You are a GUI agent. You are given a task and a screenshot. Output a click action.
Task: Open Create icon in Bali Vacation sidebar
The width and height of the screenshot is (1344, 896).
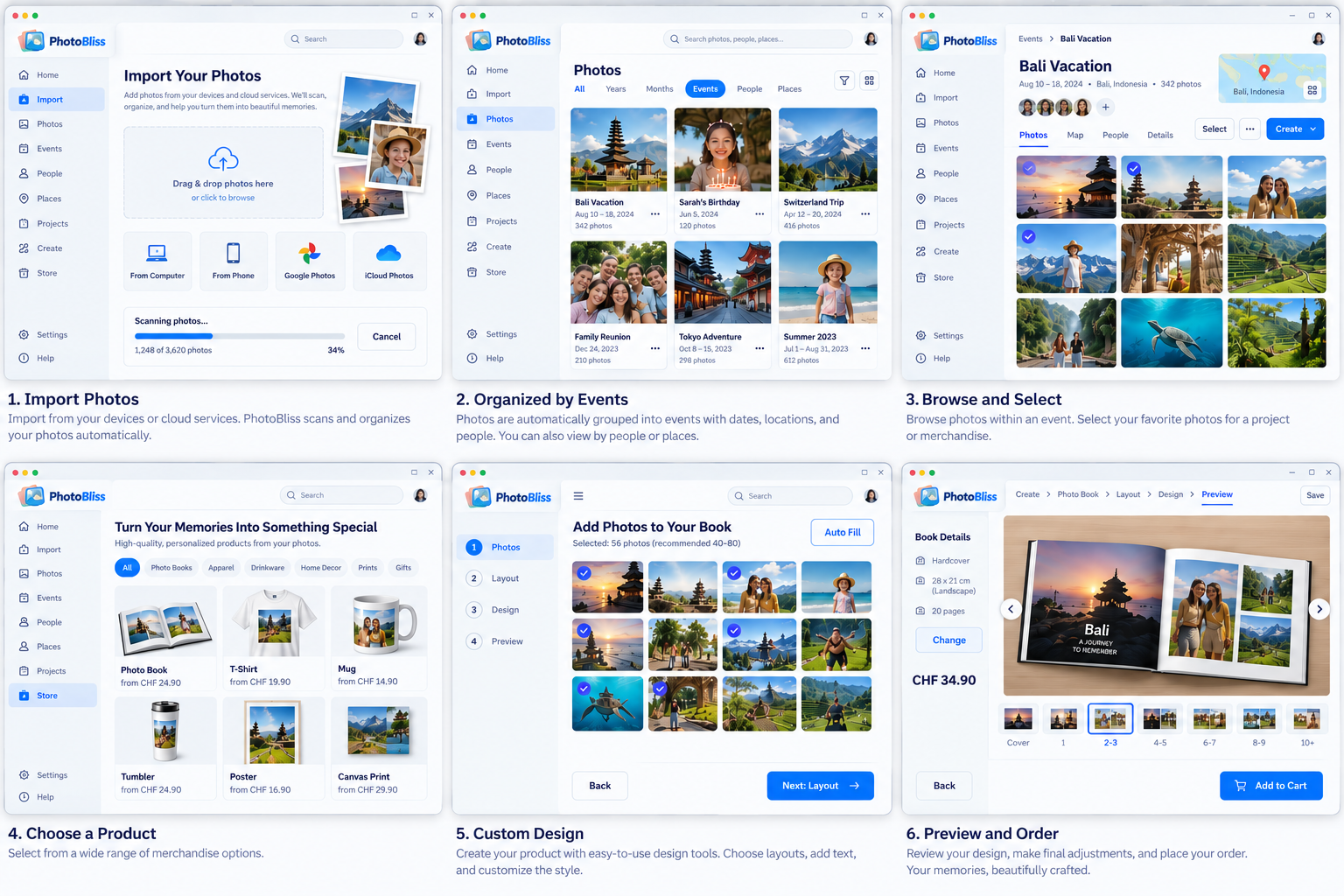point(920,252)
